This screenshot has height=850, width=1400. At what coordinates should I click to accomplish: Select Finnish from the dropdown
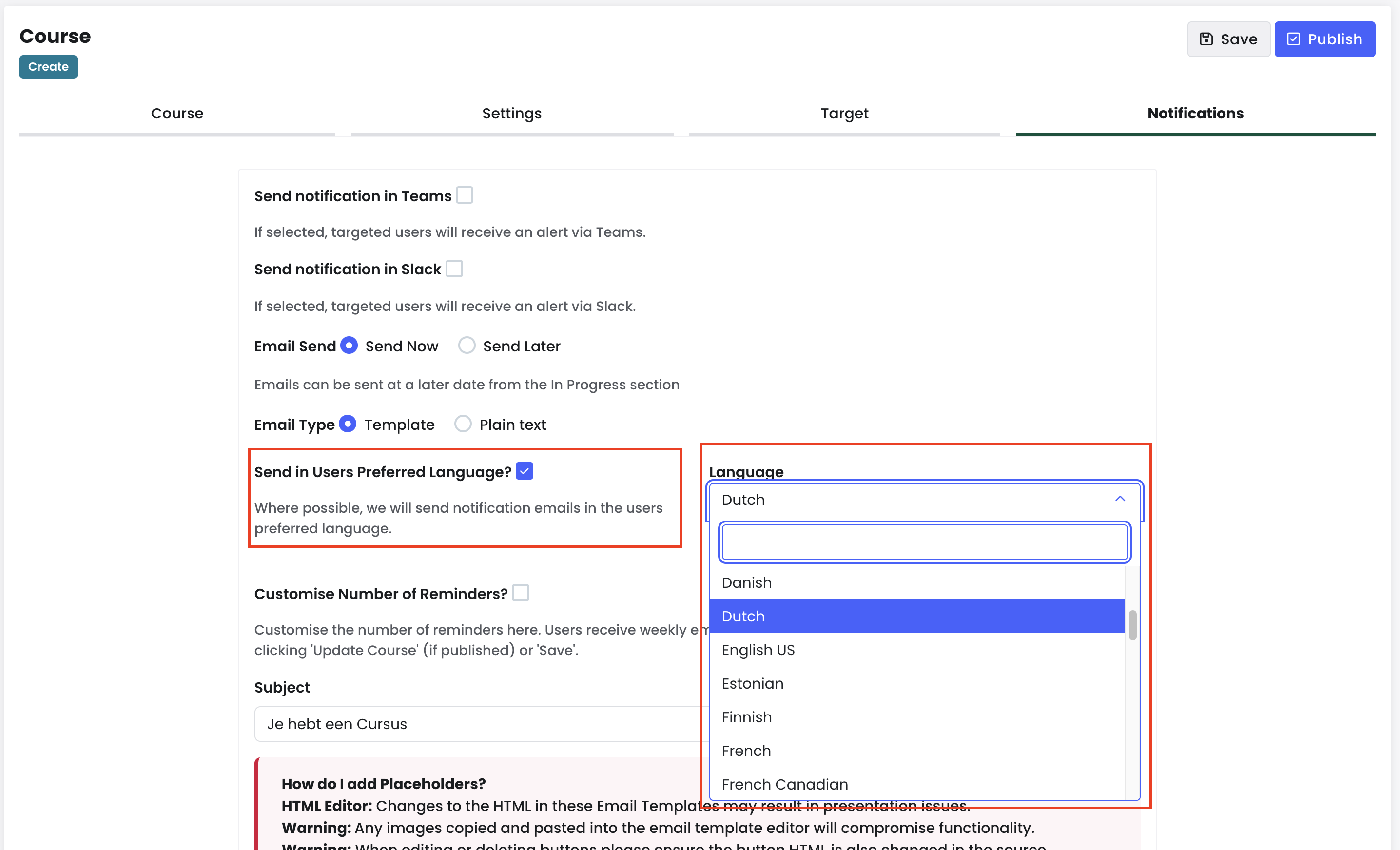tap(917, 717)
